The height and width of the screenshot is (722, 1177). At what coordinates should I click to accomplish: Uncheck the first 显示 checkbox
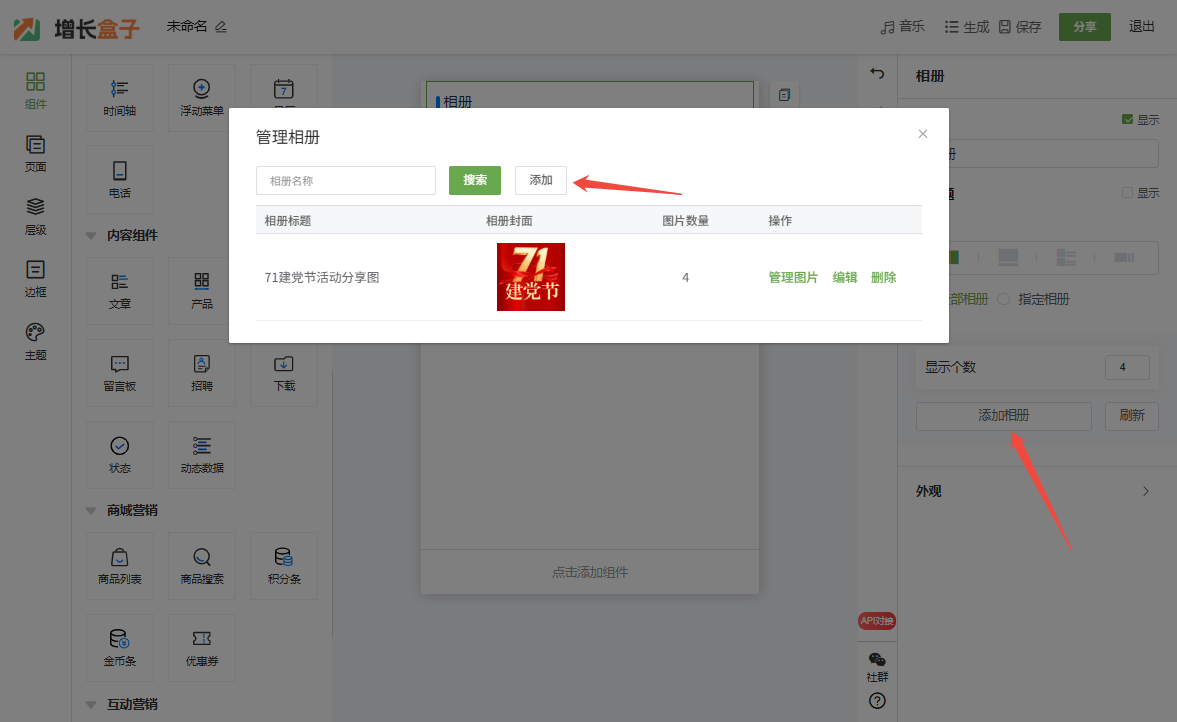[x=1128, y=120]
